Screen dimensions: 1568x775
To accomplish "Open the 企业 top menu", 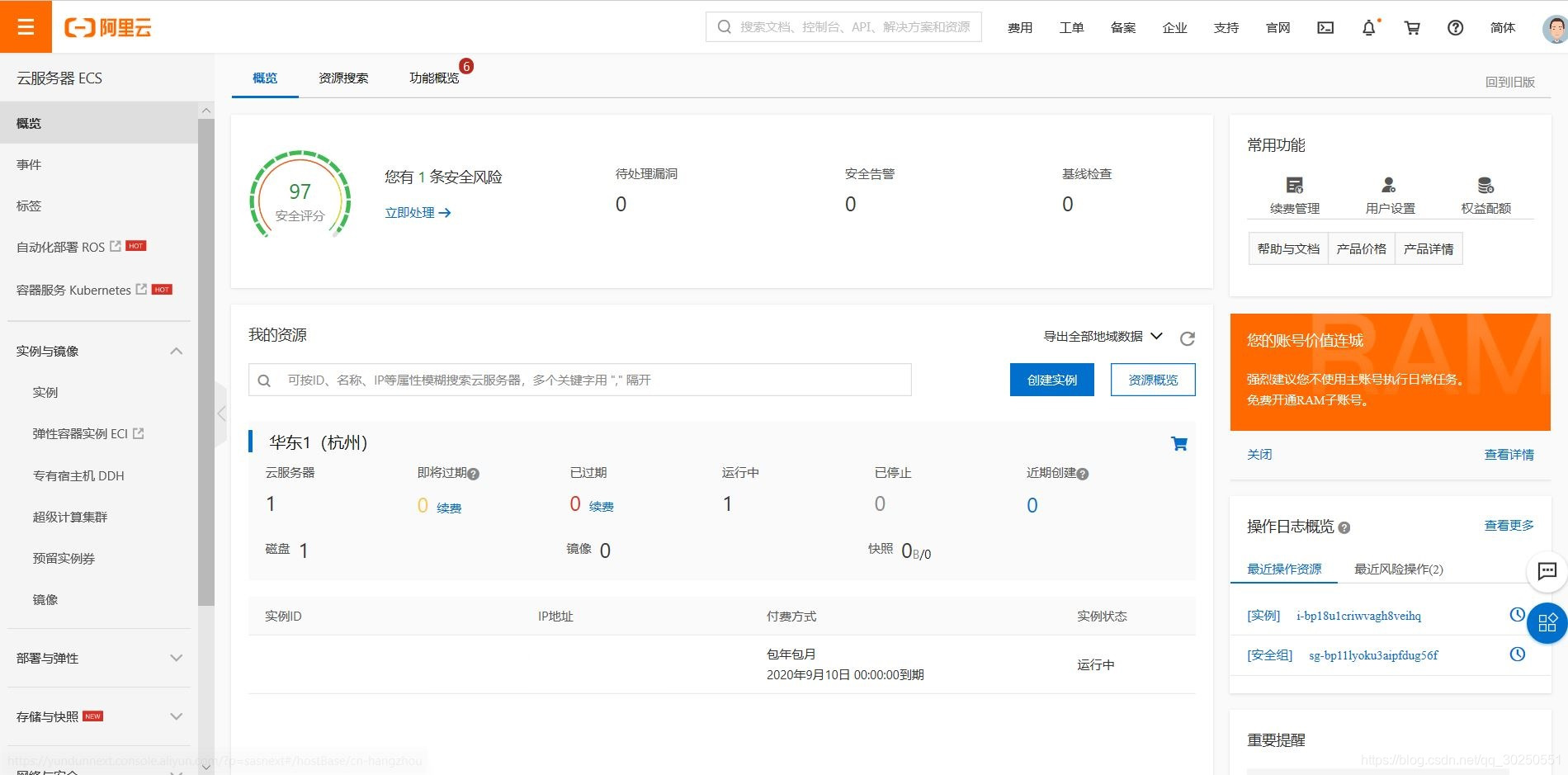I will (1174, 27).
